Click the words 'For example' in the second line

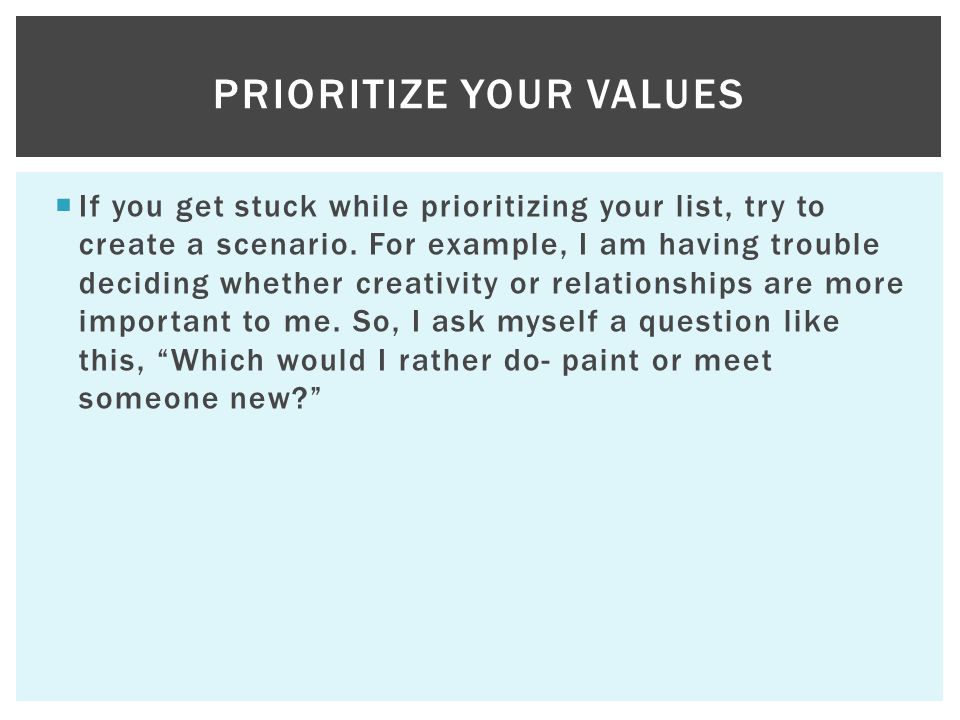click(463, 245)
